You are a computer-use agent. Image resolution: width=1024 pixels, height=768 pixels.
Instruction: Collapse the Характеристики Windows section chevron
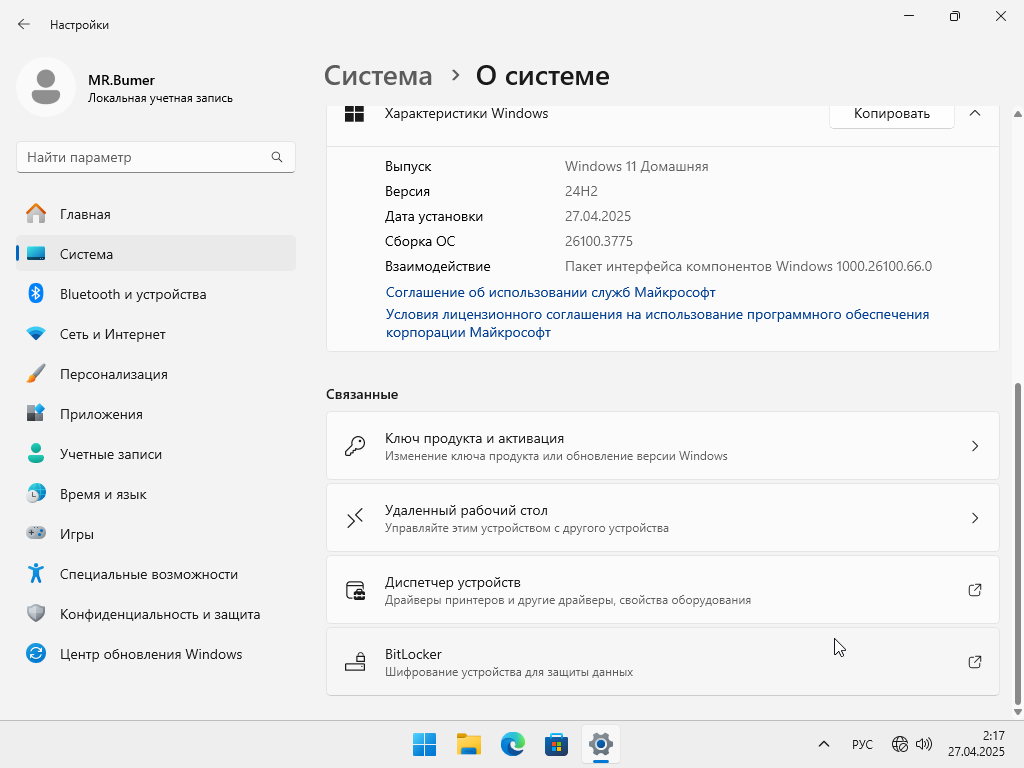pyautogui.click(x=975, y=114)
